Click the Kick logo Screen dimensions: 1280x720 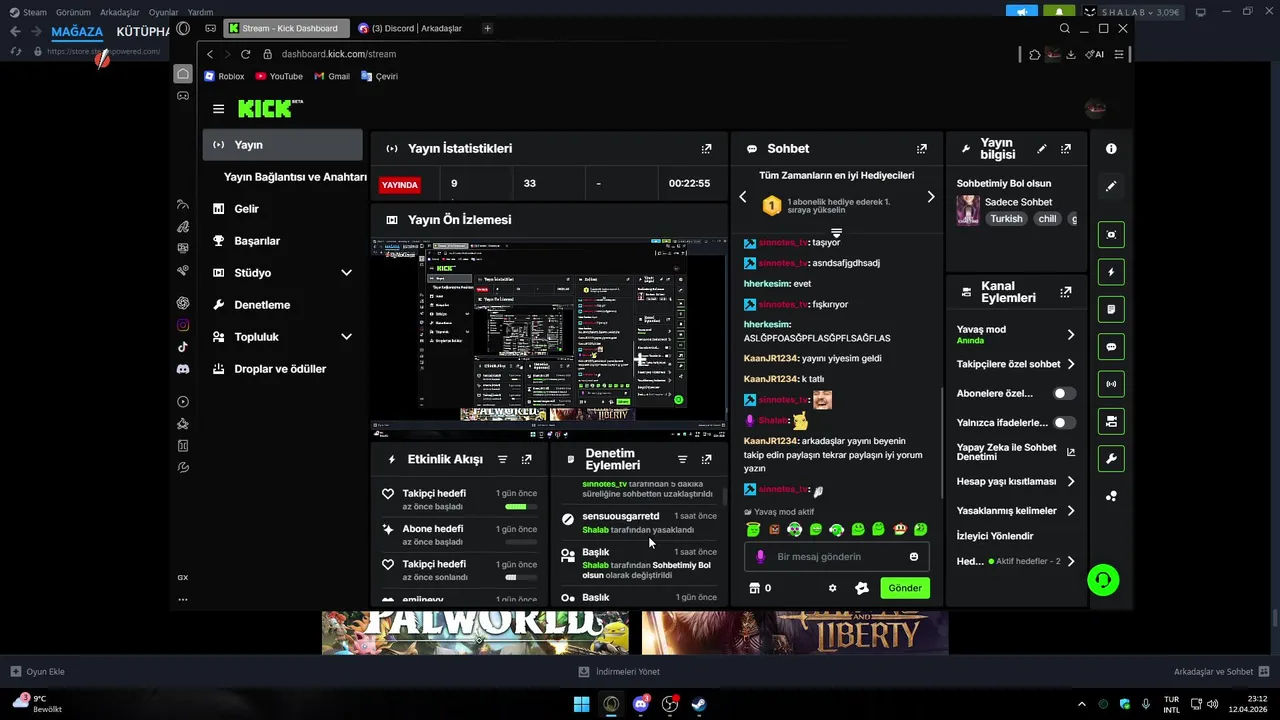point(270,109)
